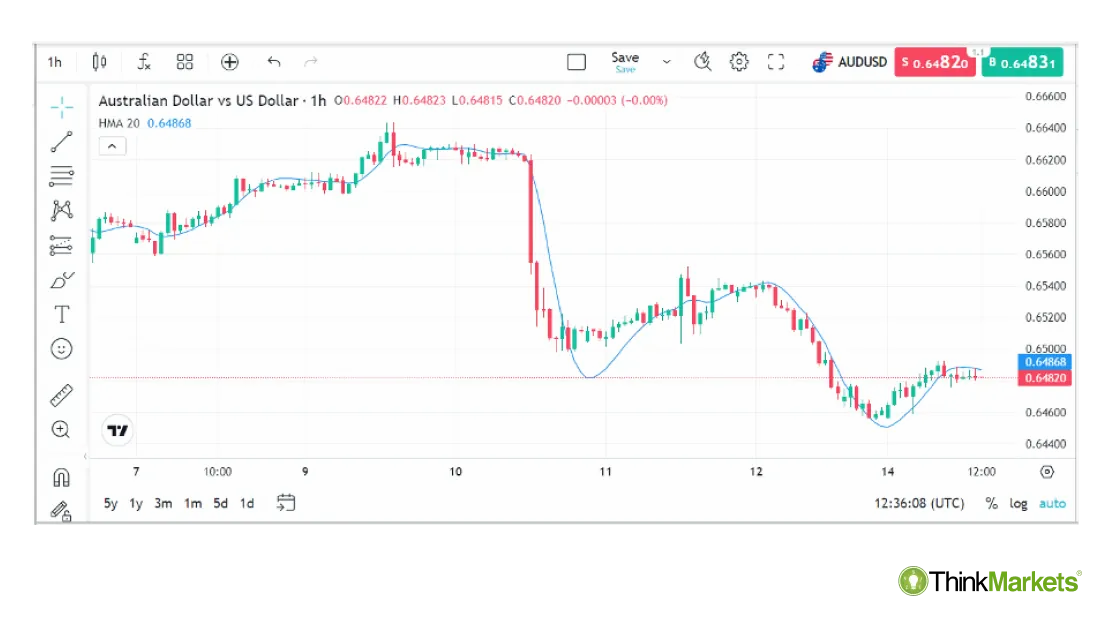
Task: Expand the Save options dropdown
Action: [x=666, y=61]
